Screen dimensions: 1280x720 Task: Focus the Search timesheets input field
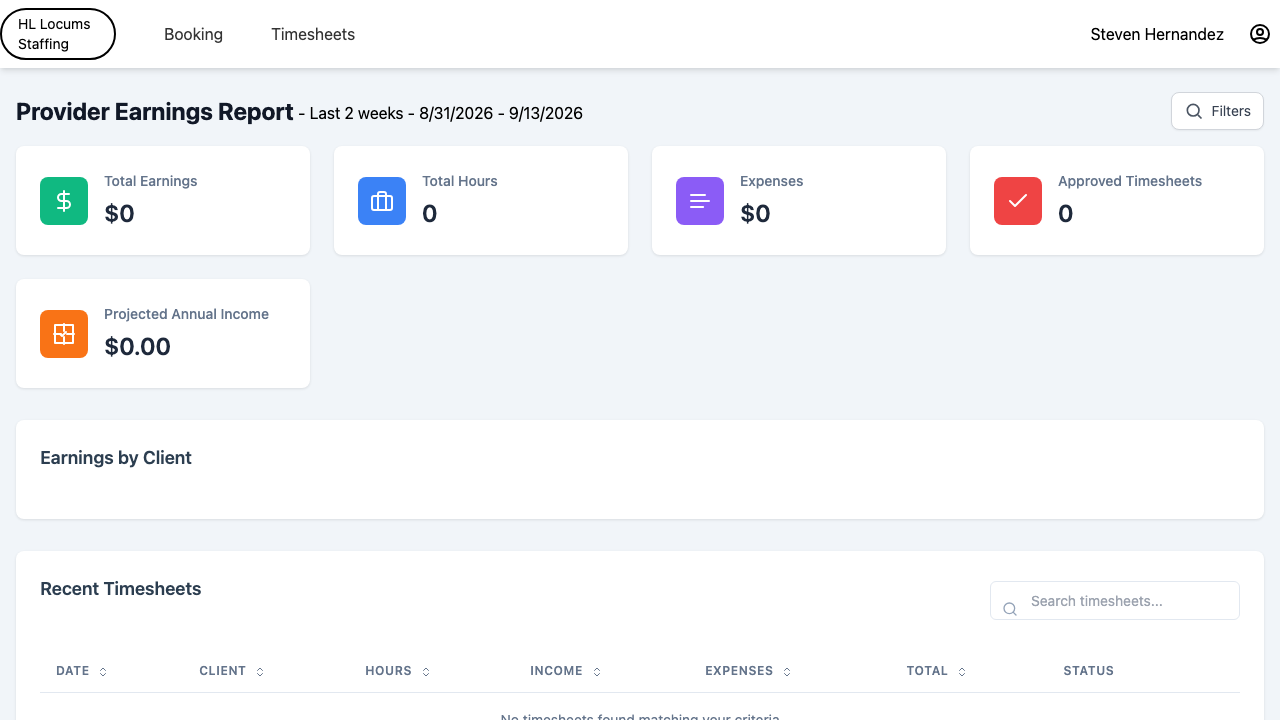tap(1115, 601)
